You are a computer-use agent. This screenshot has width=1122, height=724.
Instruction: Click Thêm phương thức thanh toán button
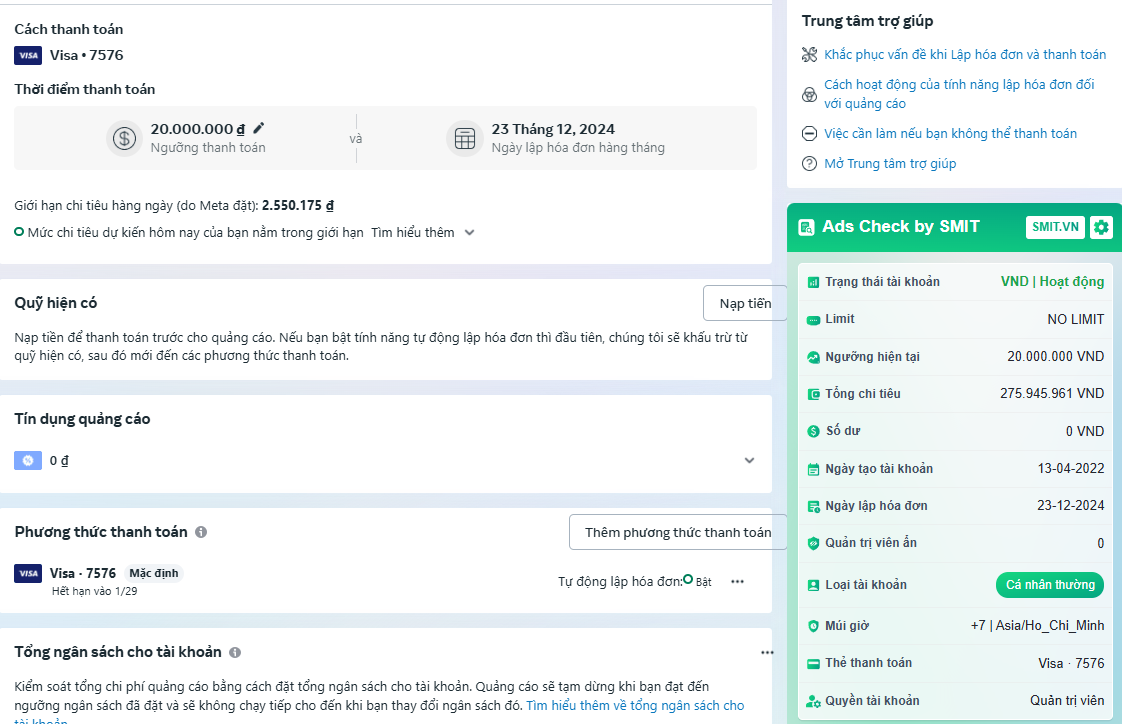[677, 532]
